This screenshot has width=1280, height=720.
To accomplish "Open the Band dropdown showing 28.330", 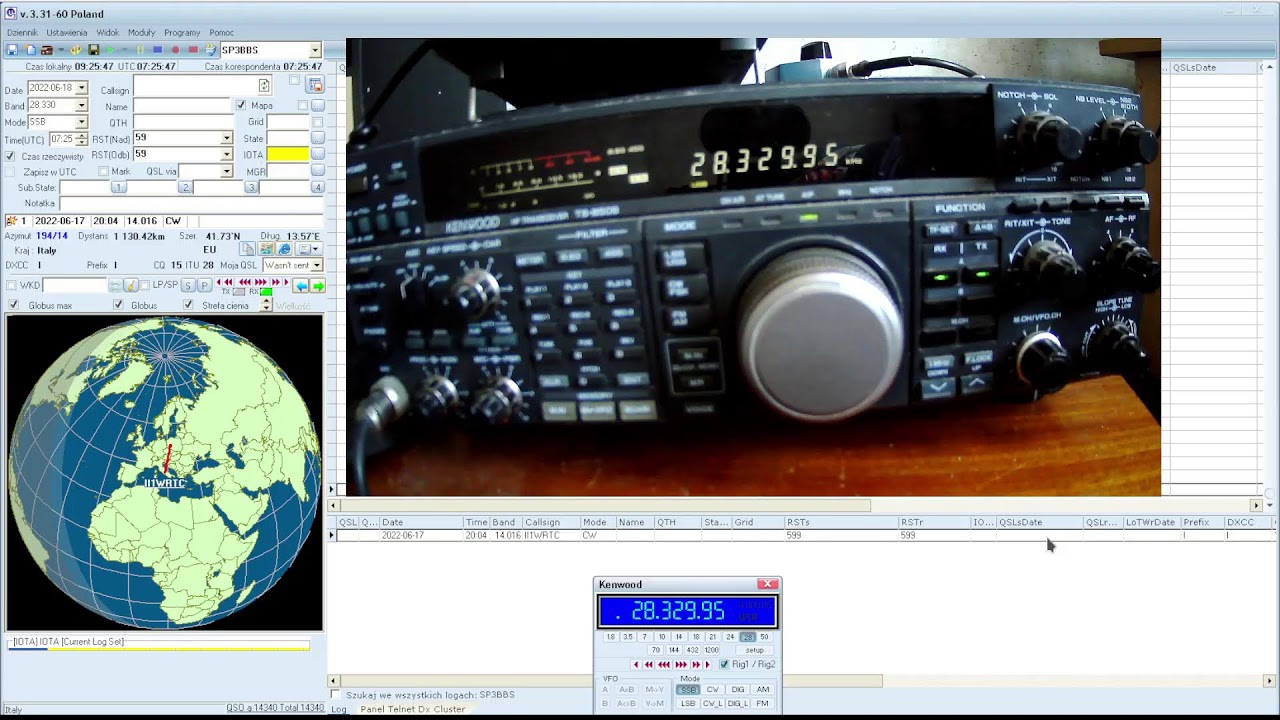I will pos(81,105).
